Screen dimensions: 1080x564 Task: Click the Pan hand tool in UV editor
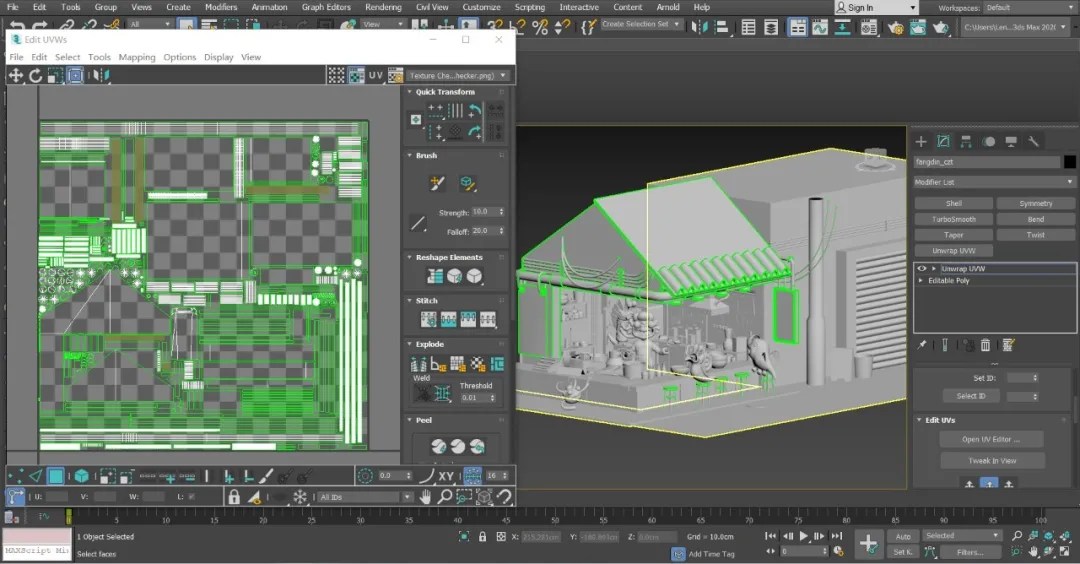click(425, 497)
